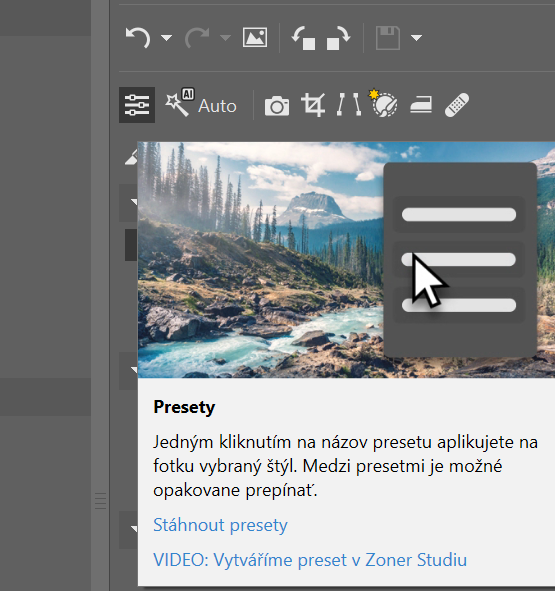Select the iron smoothing tool
The image size is (555, 591).
pyautogui.click(x=421, y=104)
